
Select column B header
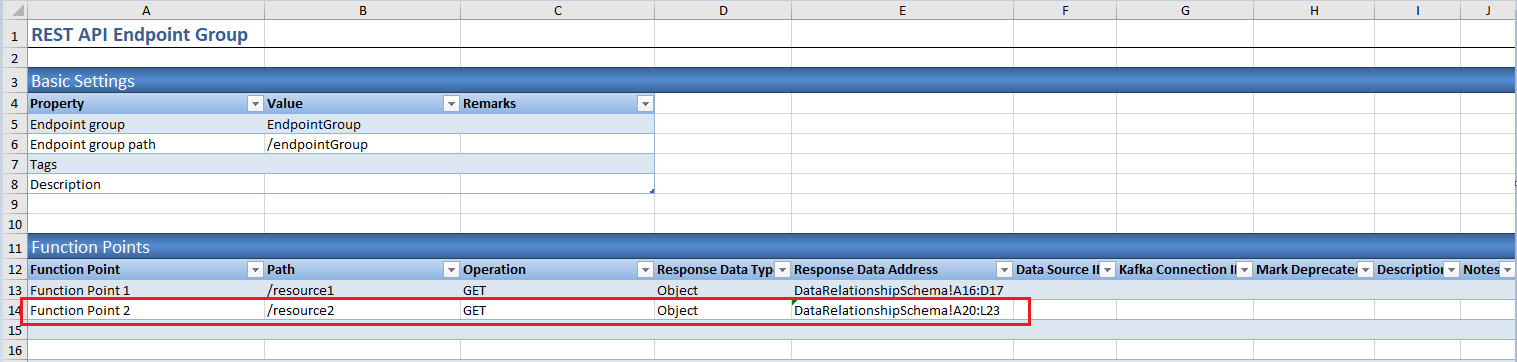[x=362, y=10]
